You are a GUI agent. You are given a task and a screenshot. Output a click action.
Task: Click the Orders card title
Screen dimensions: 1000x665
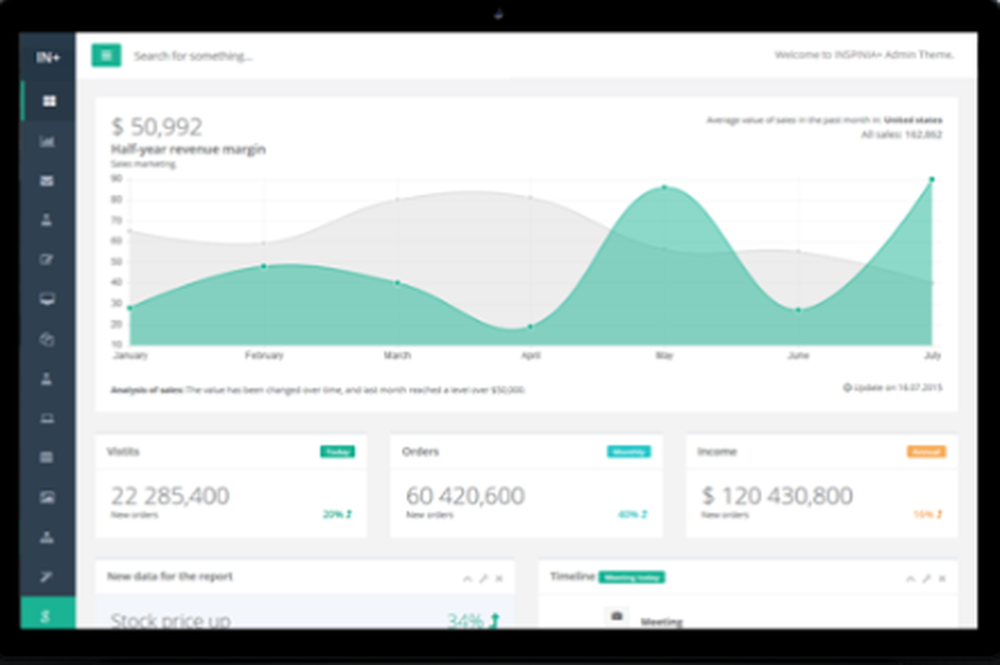420,451
